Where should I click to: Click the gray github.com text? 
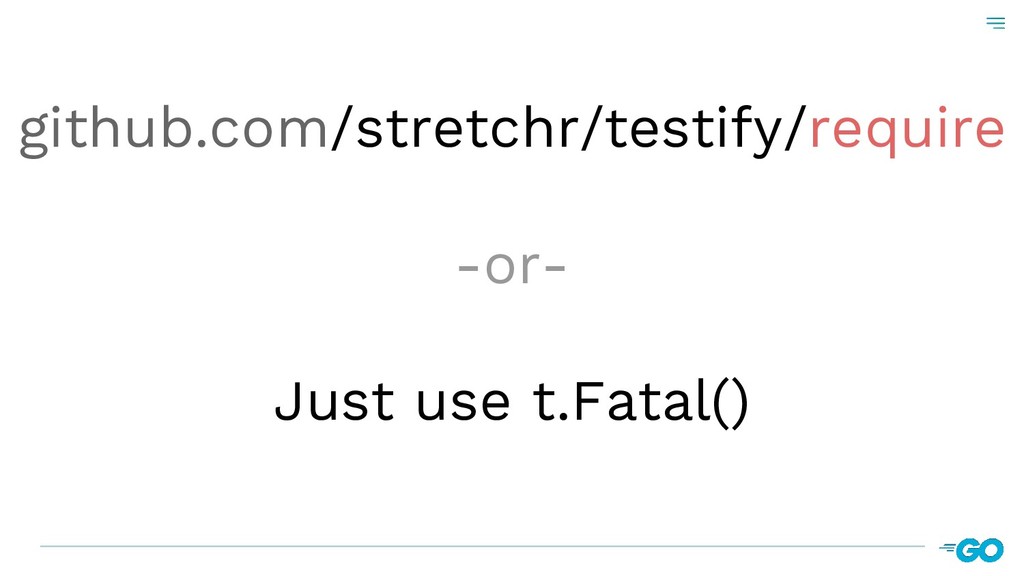click(x=174, y=131)
